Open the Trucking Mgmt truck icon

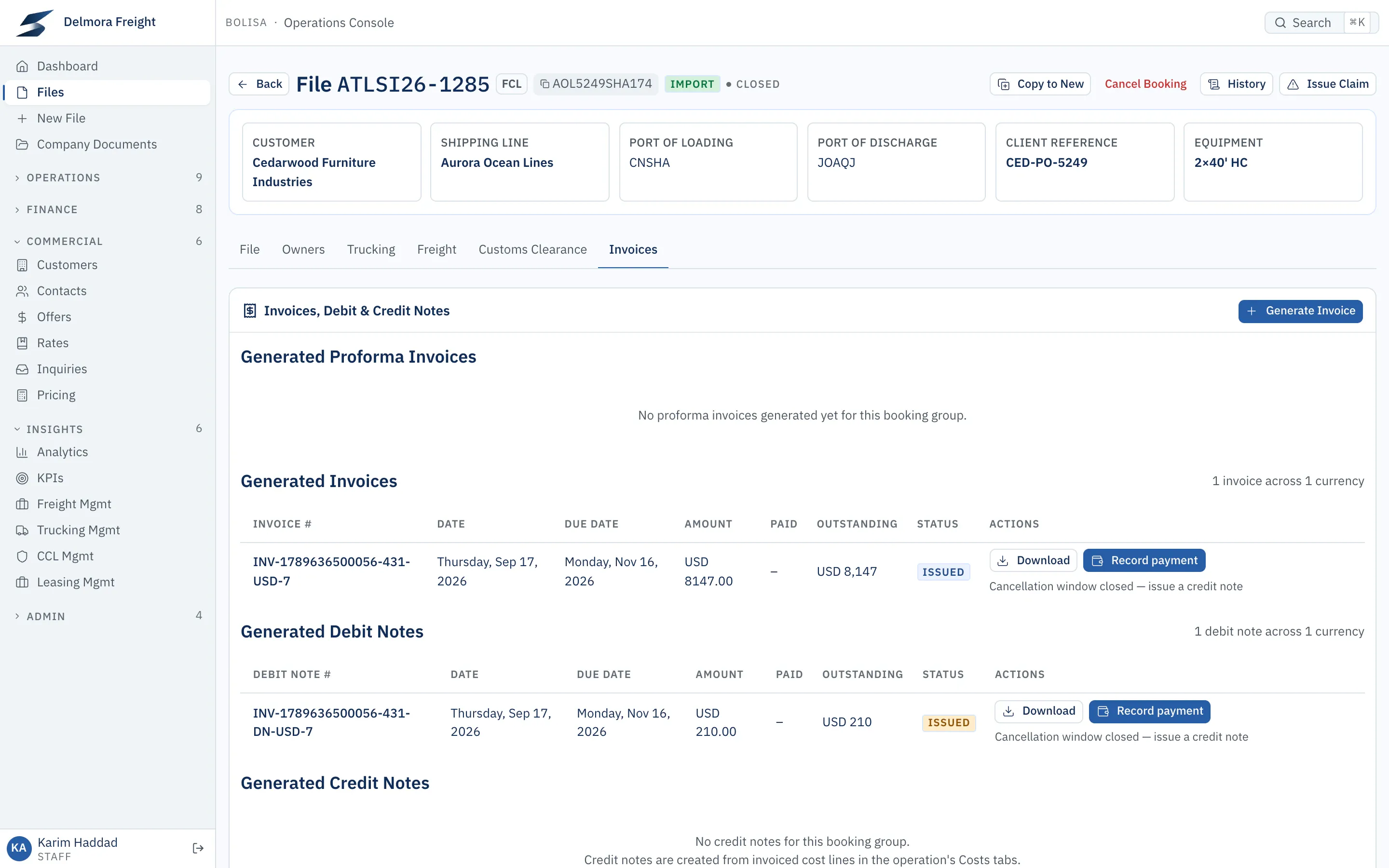22,530
